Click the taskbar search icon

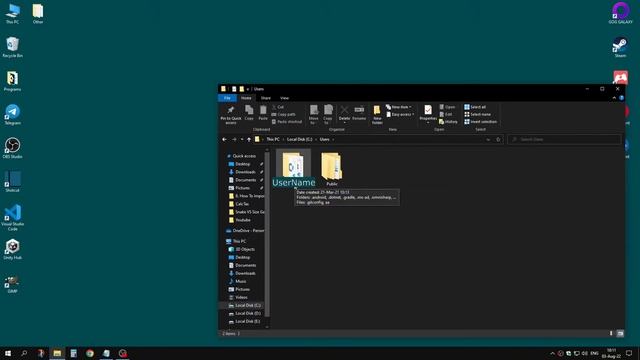coord(24,353)
